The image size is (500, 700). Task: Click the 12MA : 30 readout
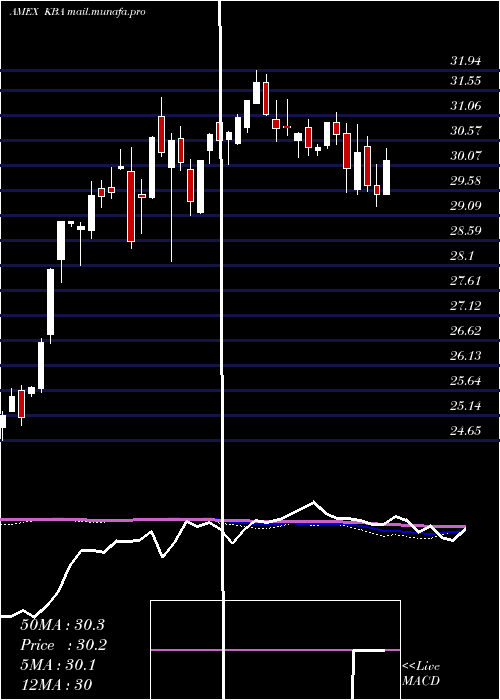click(x=56, y=685)
